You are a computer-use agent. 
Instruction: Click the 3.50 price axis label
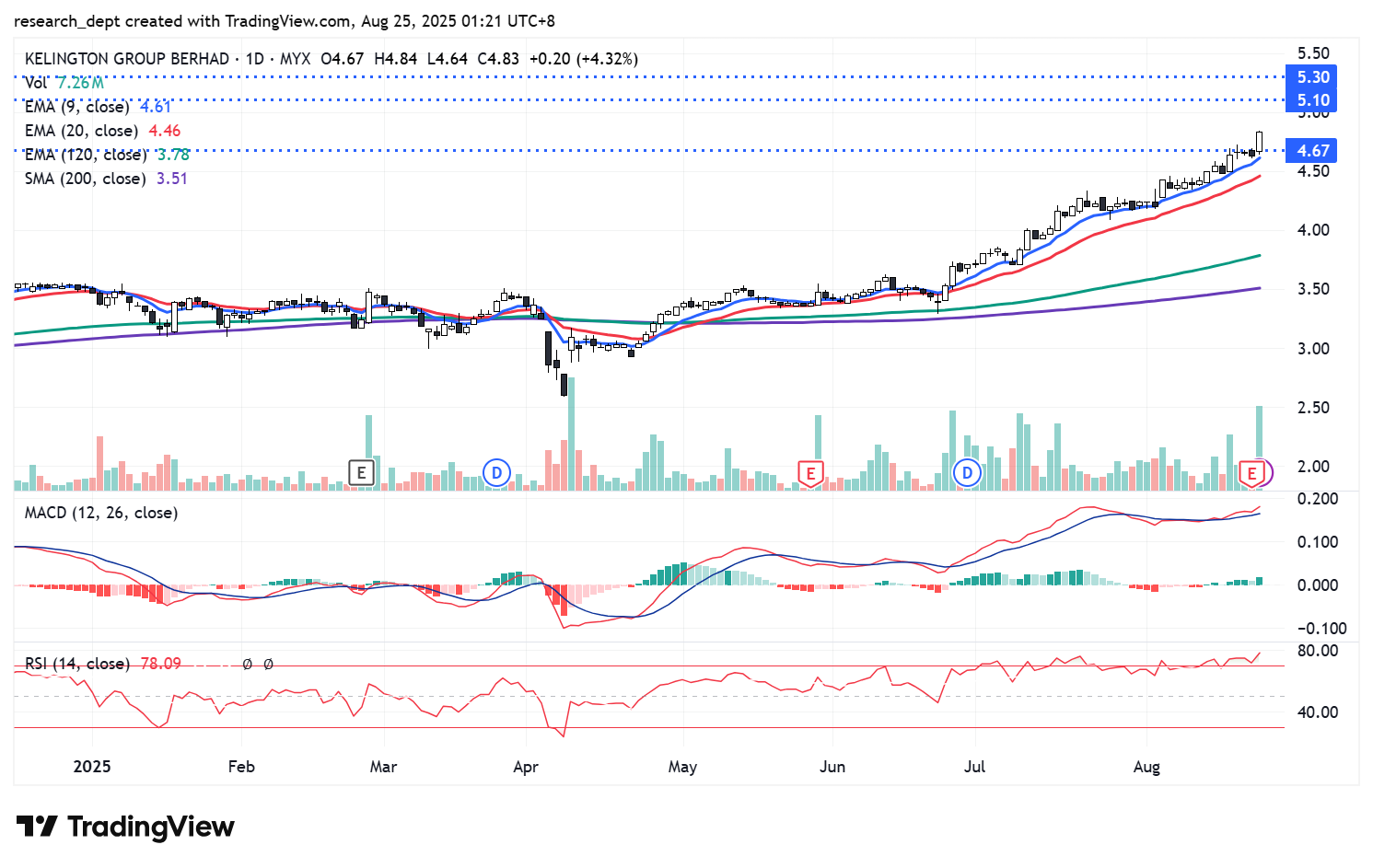(x=1313, y=289)
